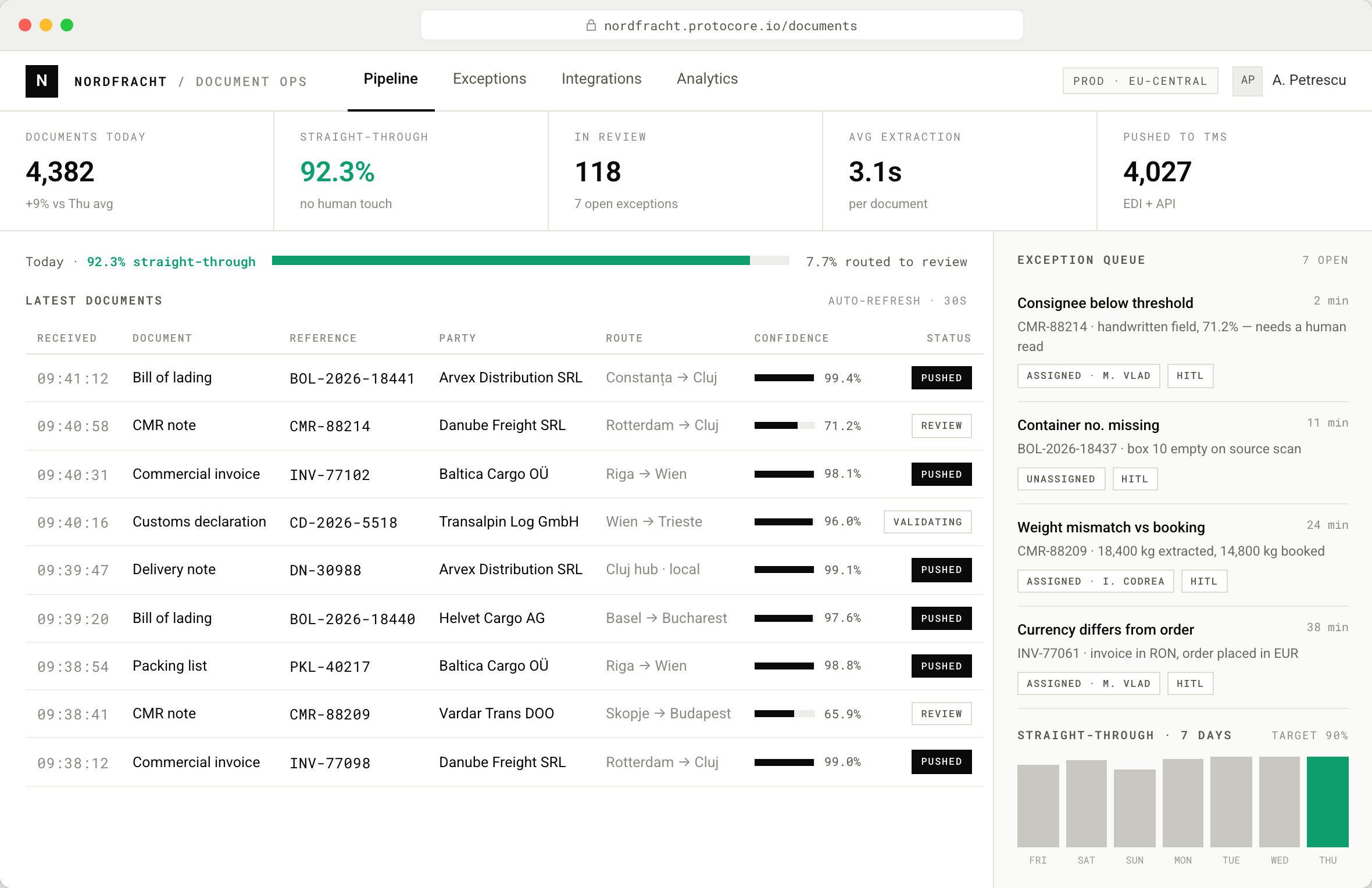Click the PROD · EU-CENTRAL environment badge
Viewport: 1372px width, 888px height.
click(1140, 81)
